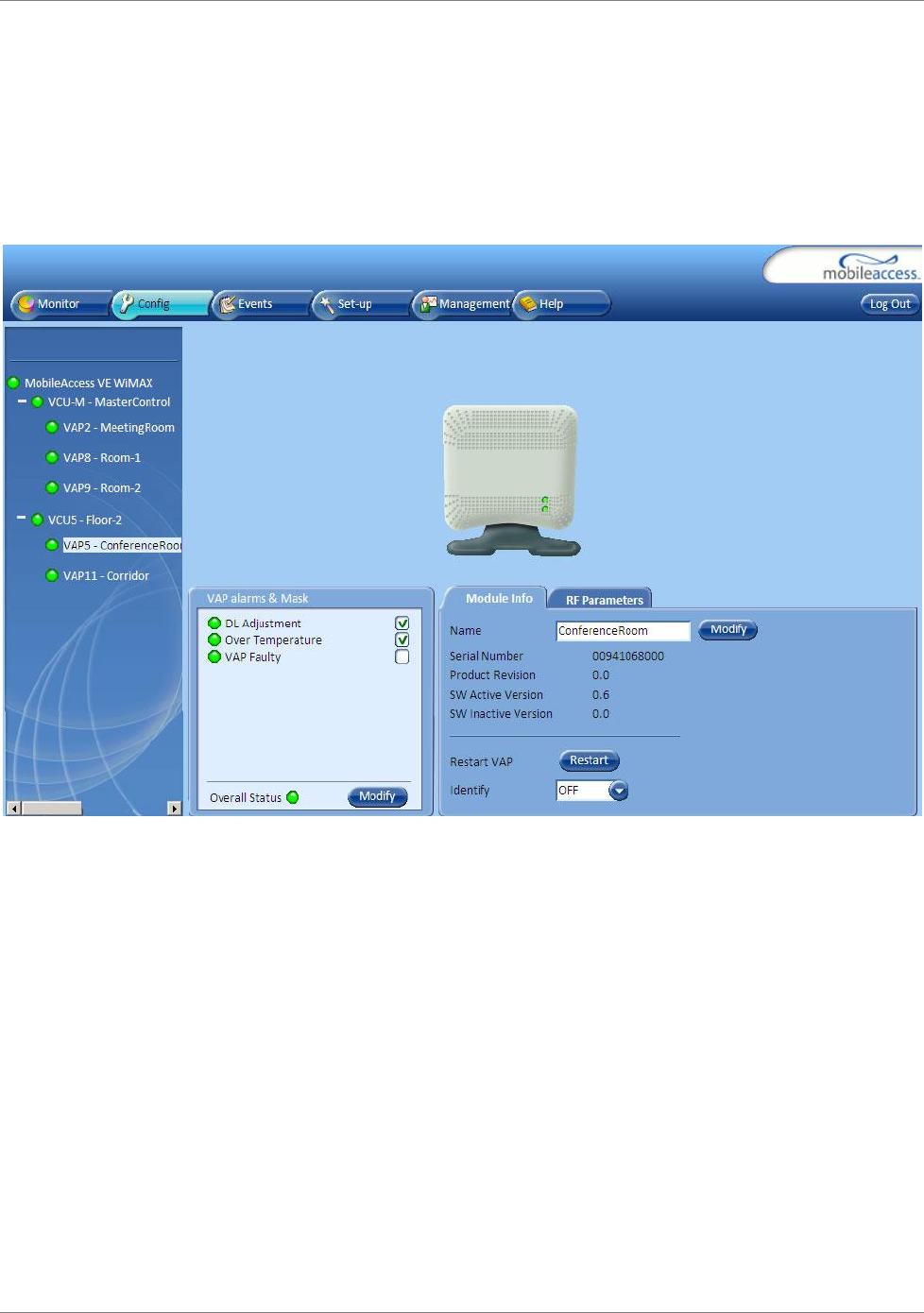Click the Restart VAP button
Viewport: 924px width, 1313px height.
(590, 761)
